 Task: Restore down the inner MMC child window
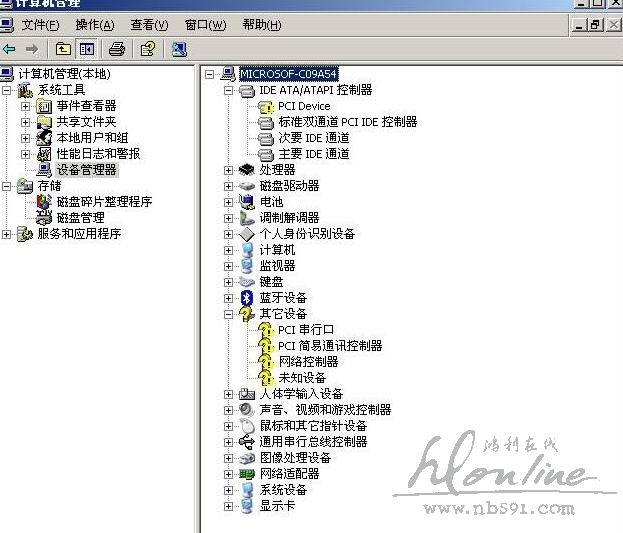pos(595,25)
